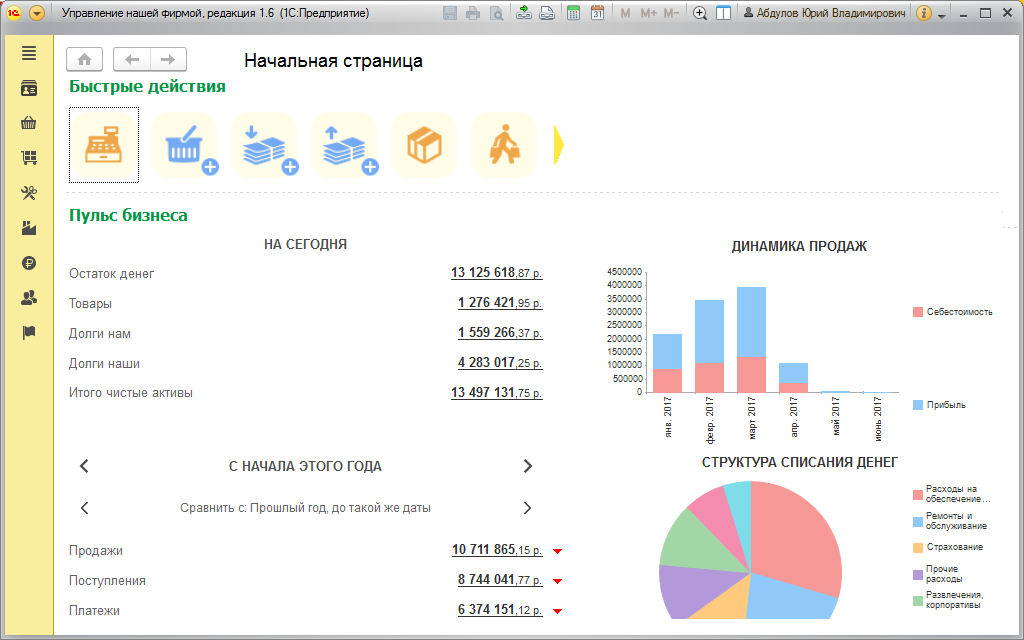1024x640 pixels.
Task: Click the add basket quick action
Action: coord(184,146)
